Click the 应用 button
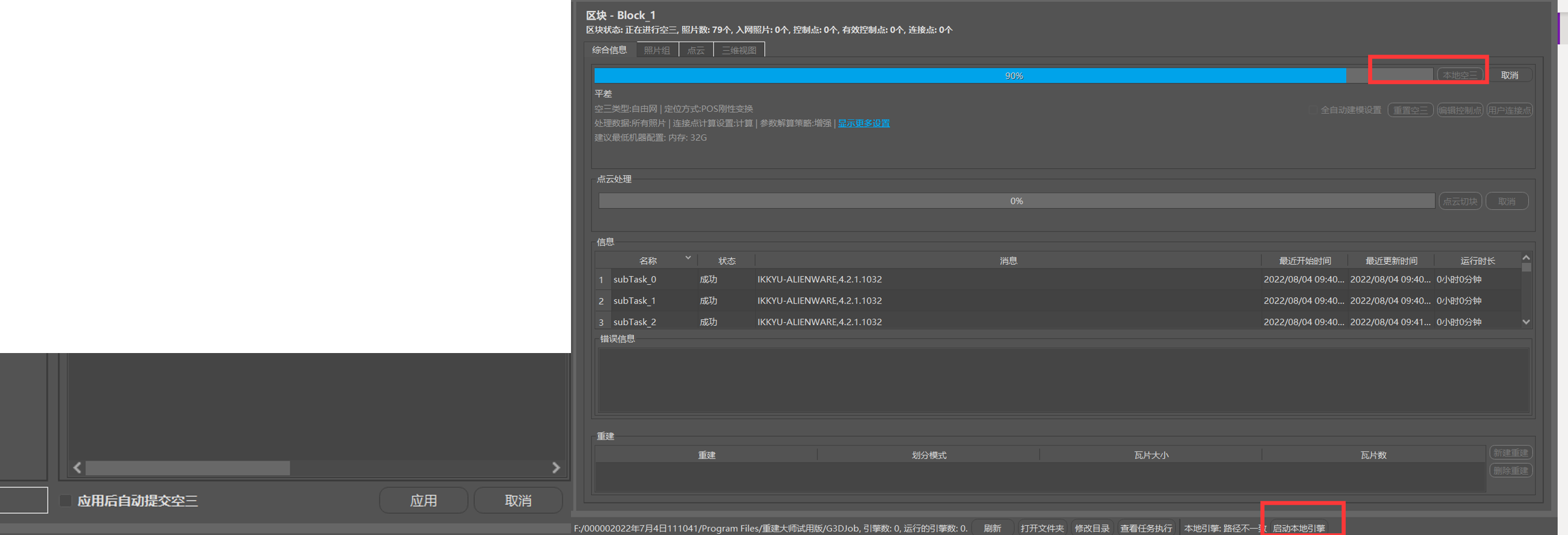Viewport: 1568px width, 535px height. (423, 501)
